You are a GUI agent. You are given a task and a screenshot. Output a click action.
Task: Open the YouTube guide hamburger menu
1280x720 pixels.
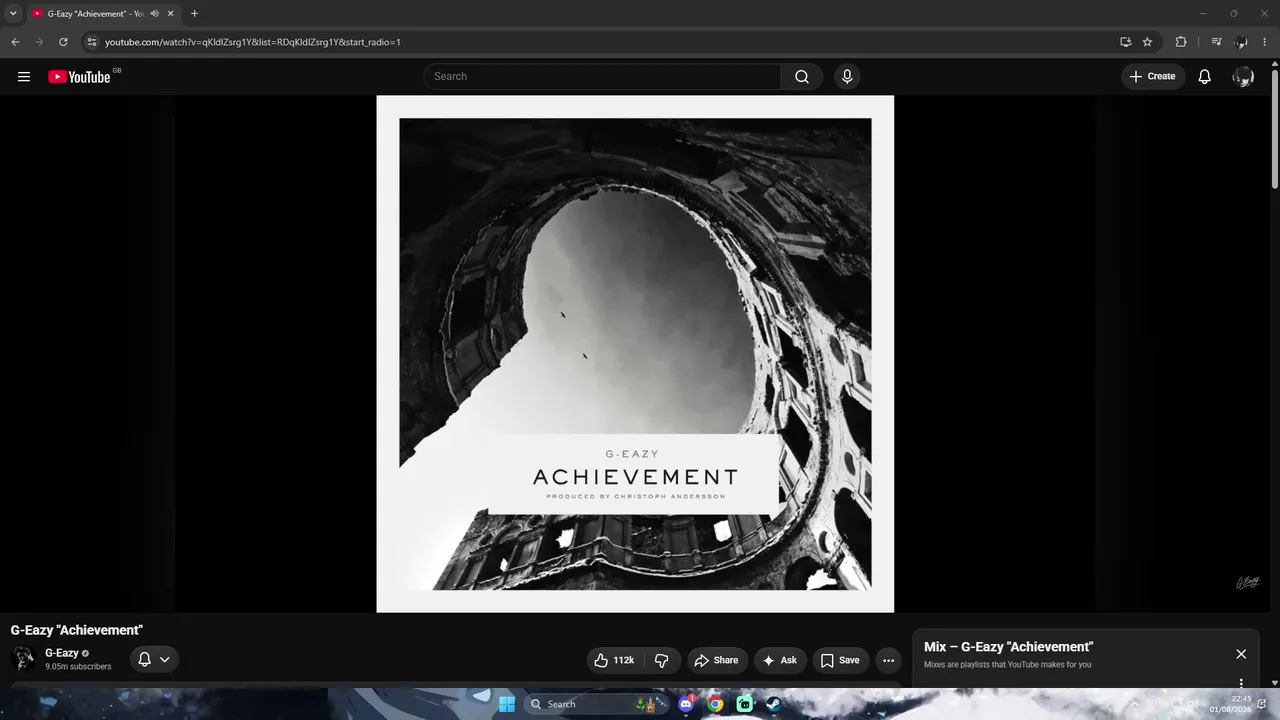[24, 77]
